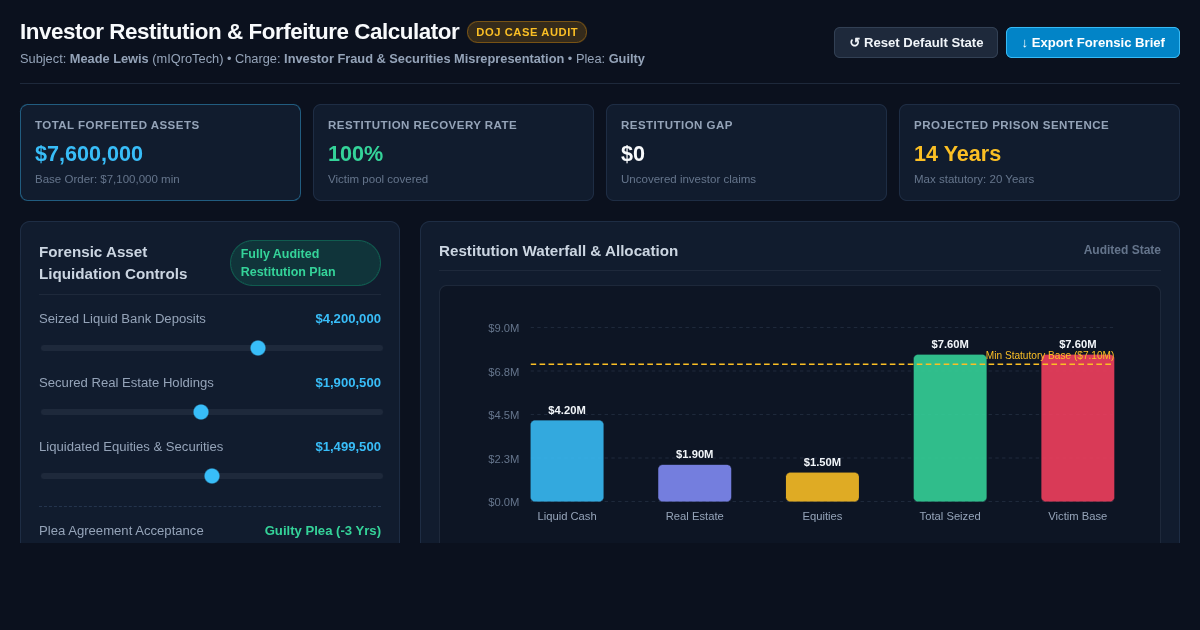Click the $1,499,500 equities value

pos(348,446)
